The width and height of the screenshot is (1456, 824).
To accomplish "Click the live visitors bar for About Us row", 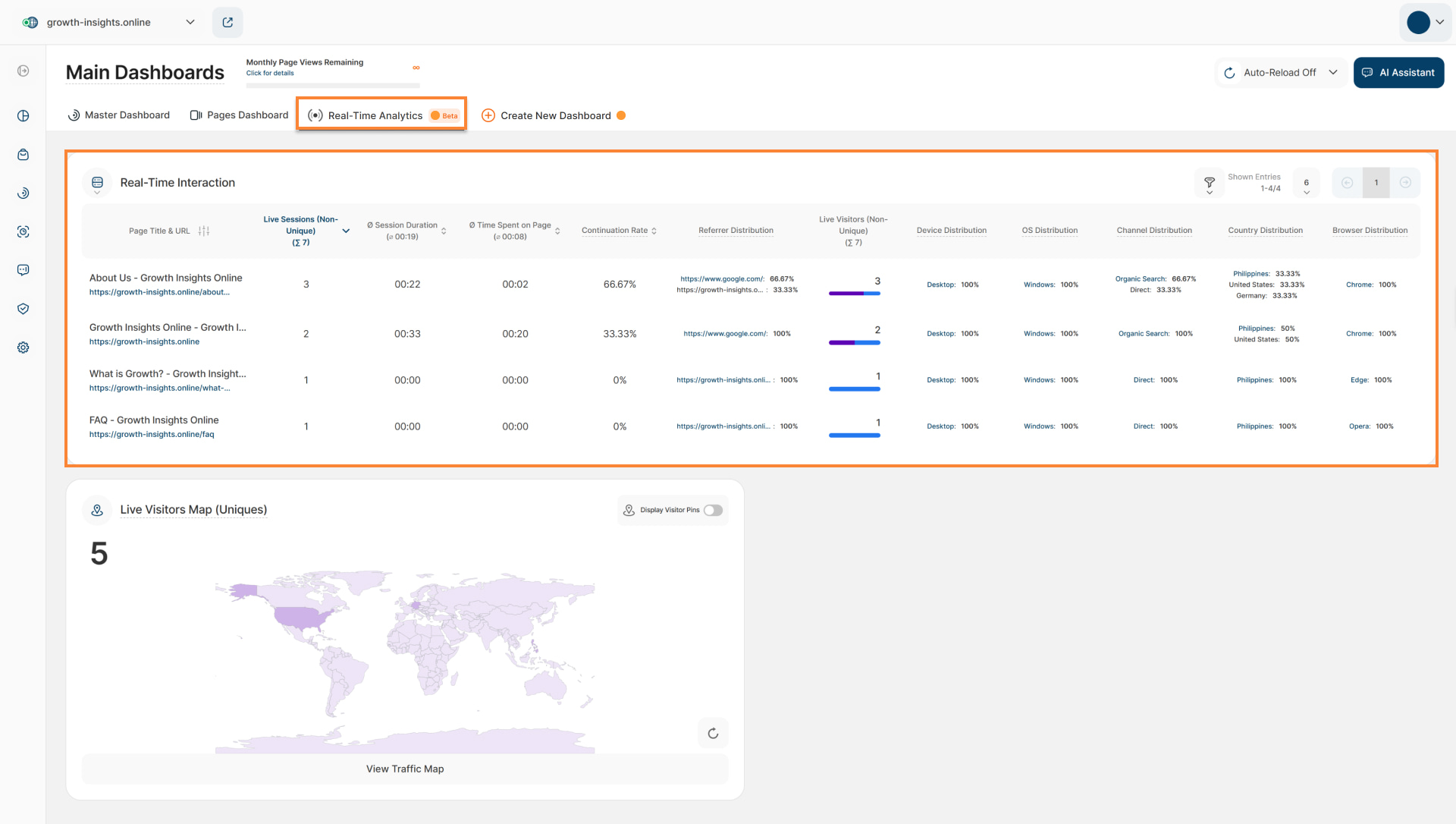I will tap(854, 293).
